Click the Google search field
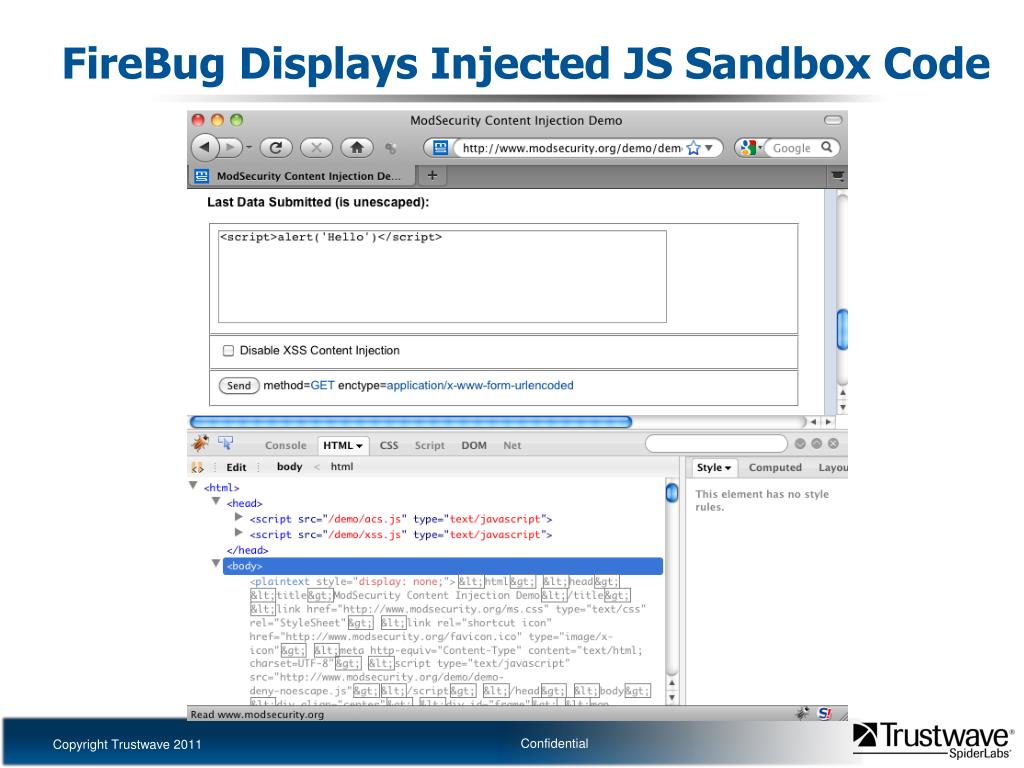Viewport: 1024px width, 768px height. click(792, 148)
